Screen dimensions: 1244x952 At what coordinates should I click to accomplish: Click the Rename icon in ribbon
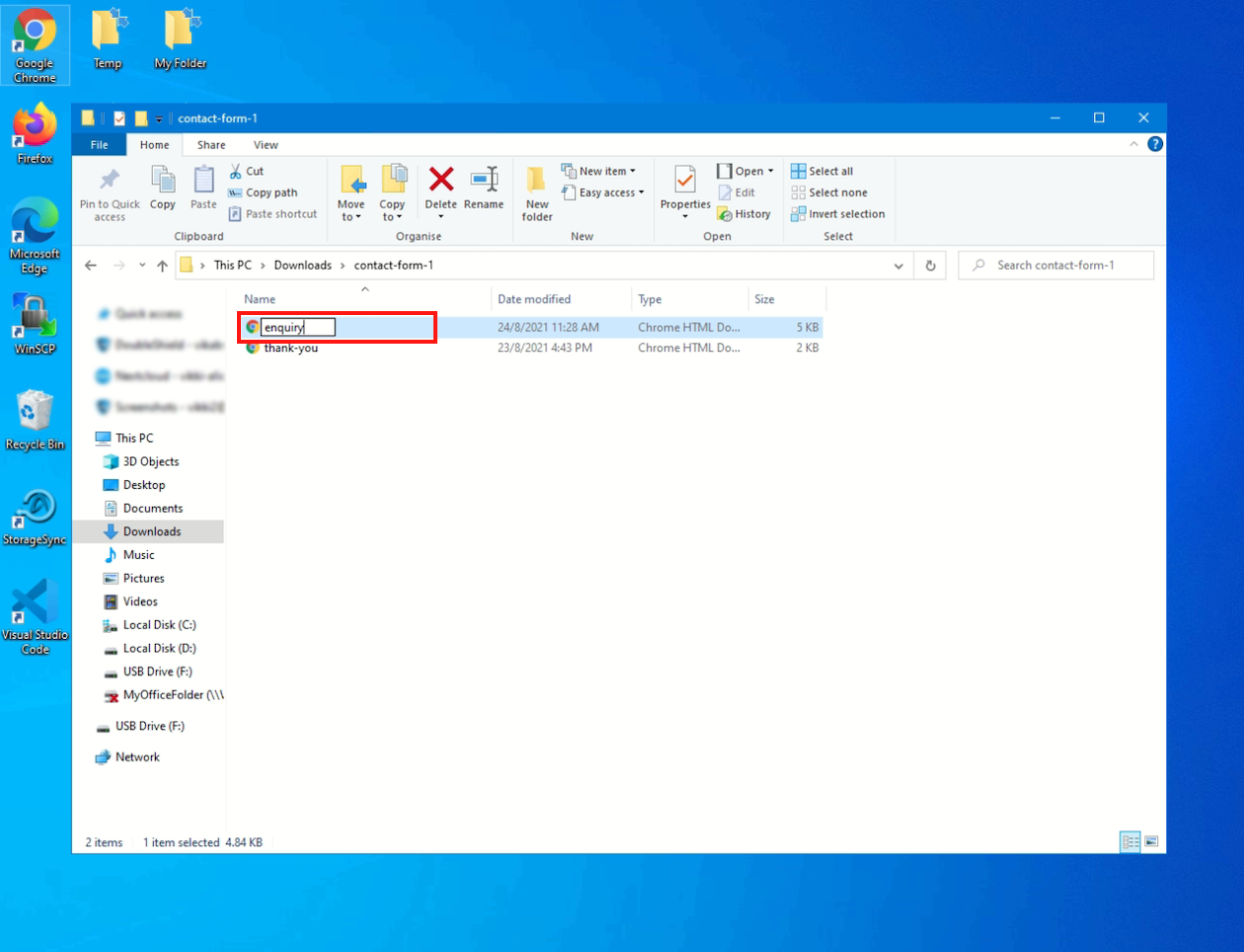484,180
